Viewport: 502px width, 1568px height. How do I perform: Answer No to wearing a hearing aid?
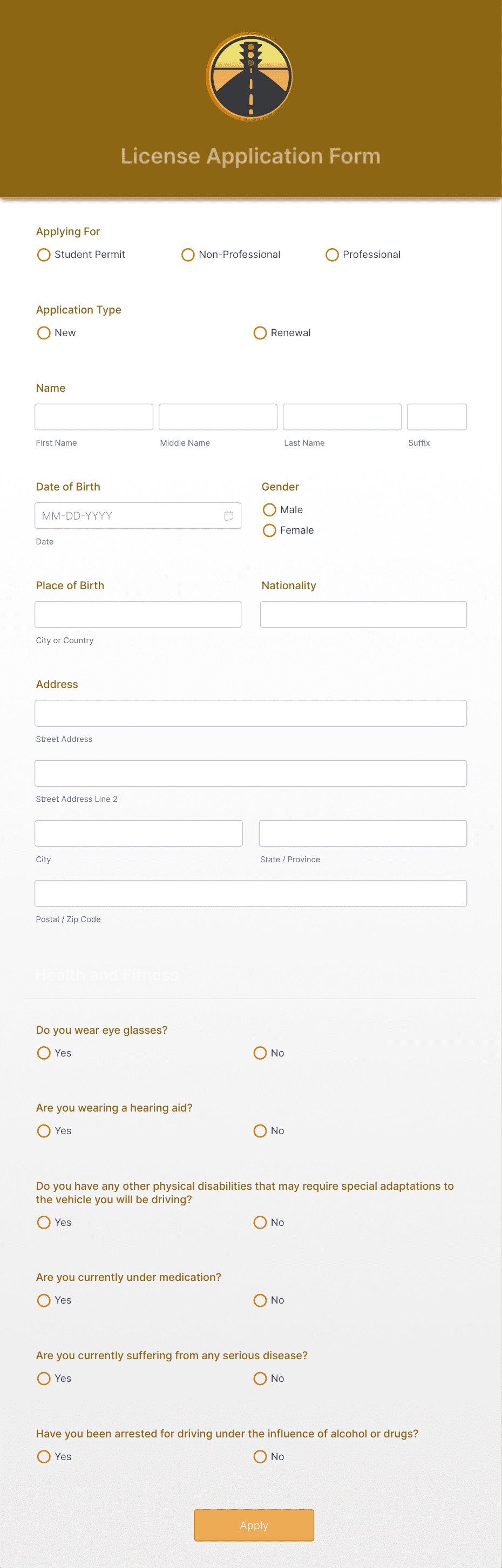(260, 1130)
